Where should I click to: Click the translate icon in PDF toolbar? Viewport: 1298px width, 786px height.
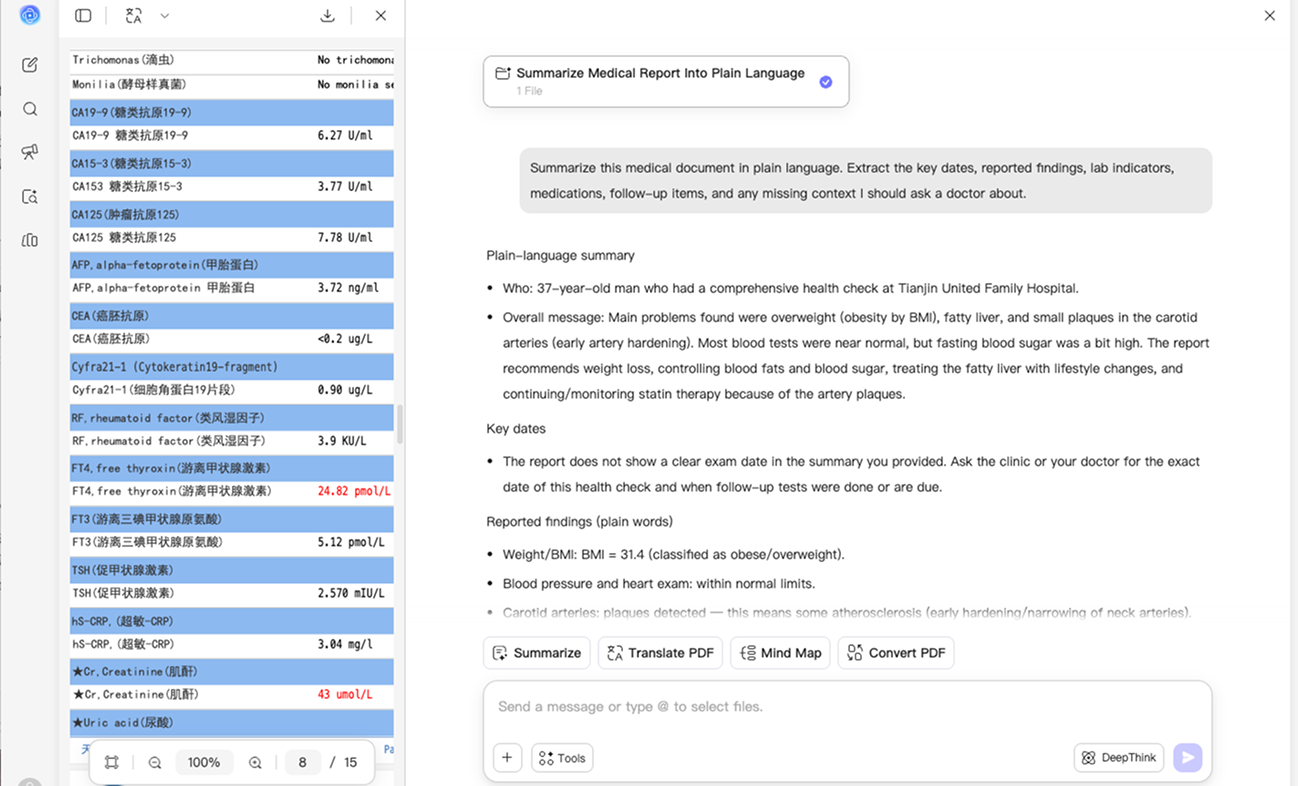134,16
